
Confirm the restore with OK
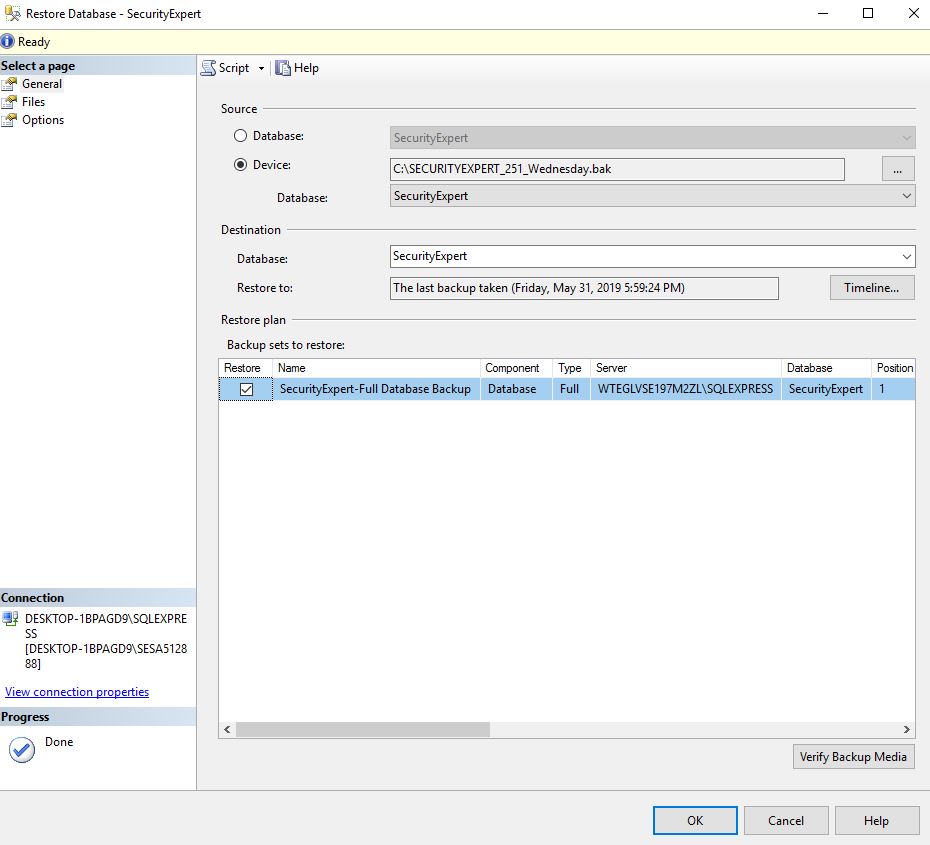[695, 821]
